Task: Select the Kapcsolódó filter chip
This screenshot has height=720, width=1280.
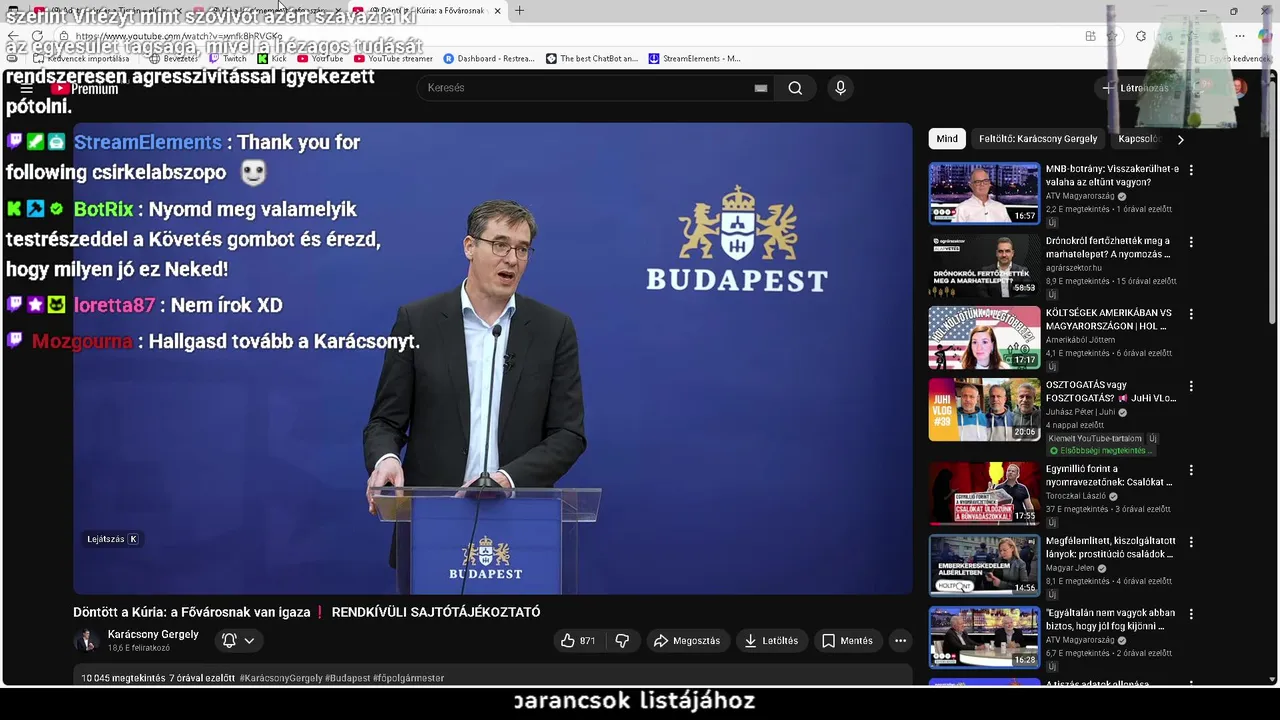Action: tap(1138, 139)
